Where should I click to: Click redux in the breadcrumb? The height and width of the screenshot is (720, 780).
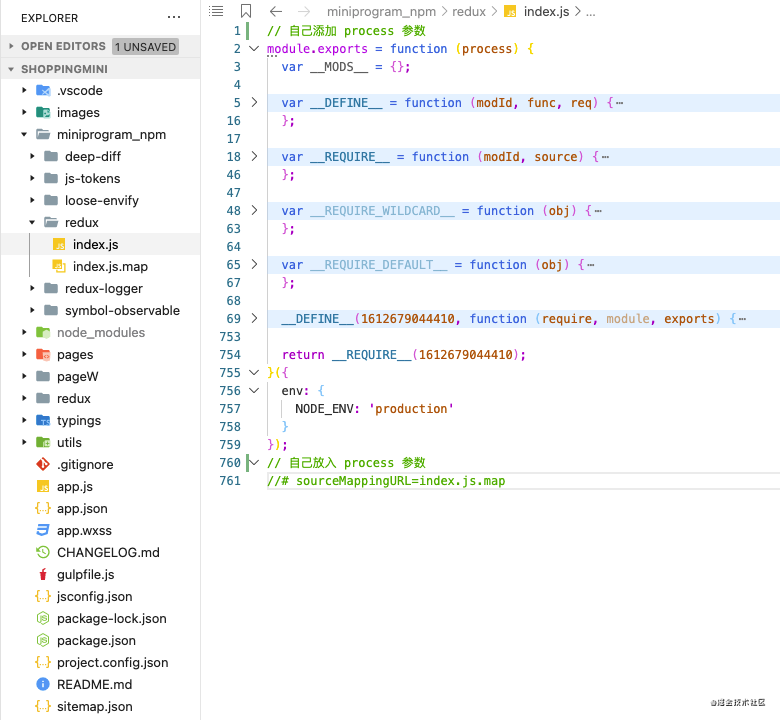pos(469,11)
